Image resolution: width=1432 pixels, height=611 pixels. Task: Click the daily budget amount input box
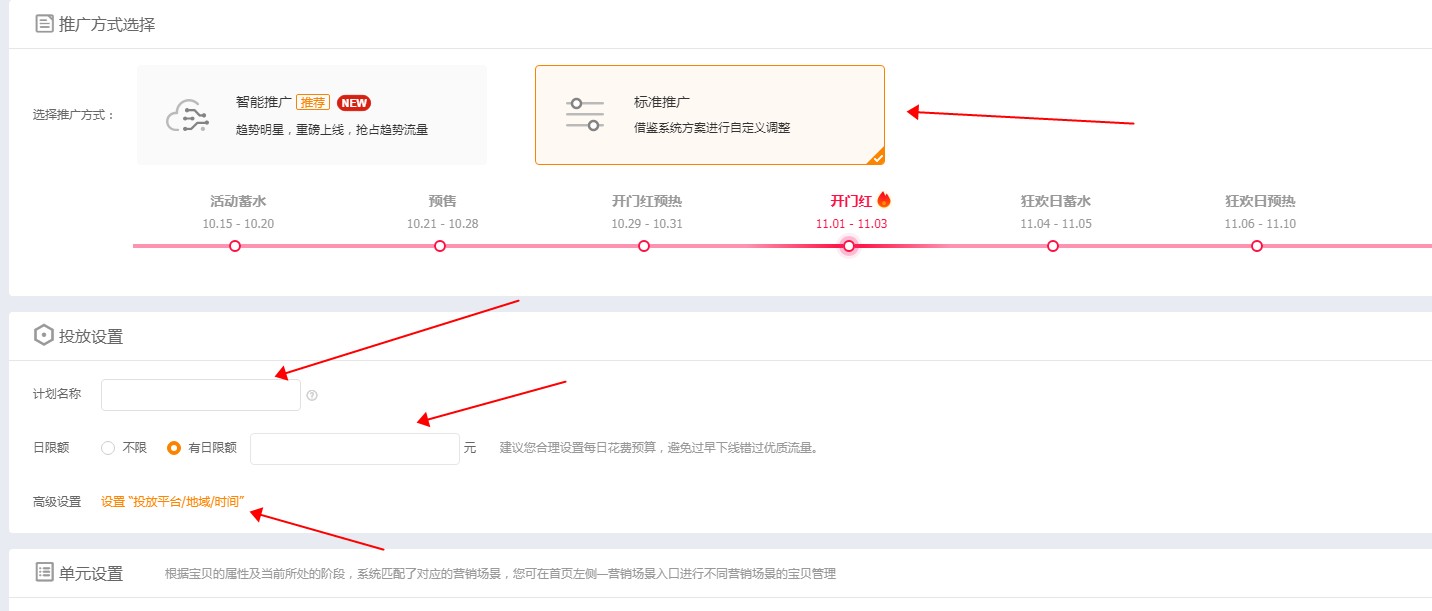(354, 448)
